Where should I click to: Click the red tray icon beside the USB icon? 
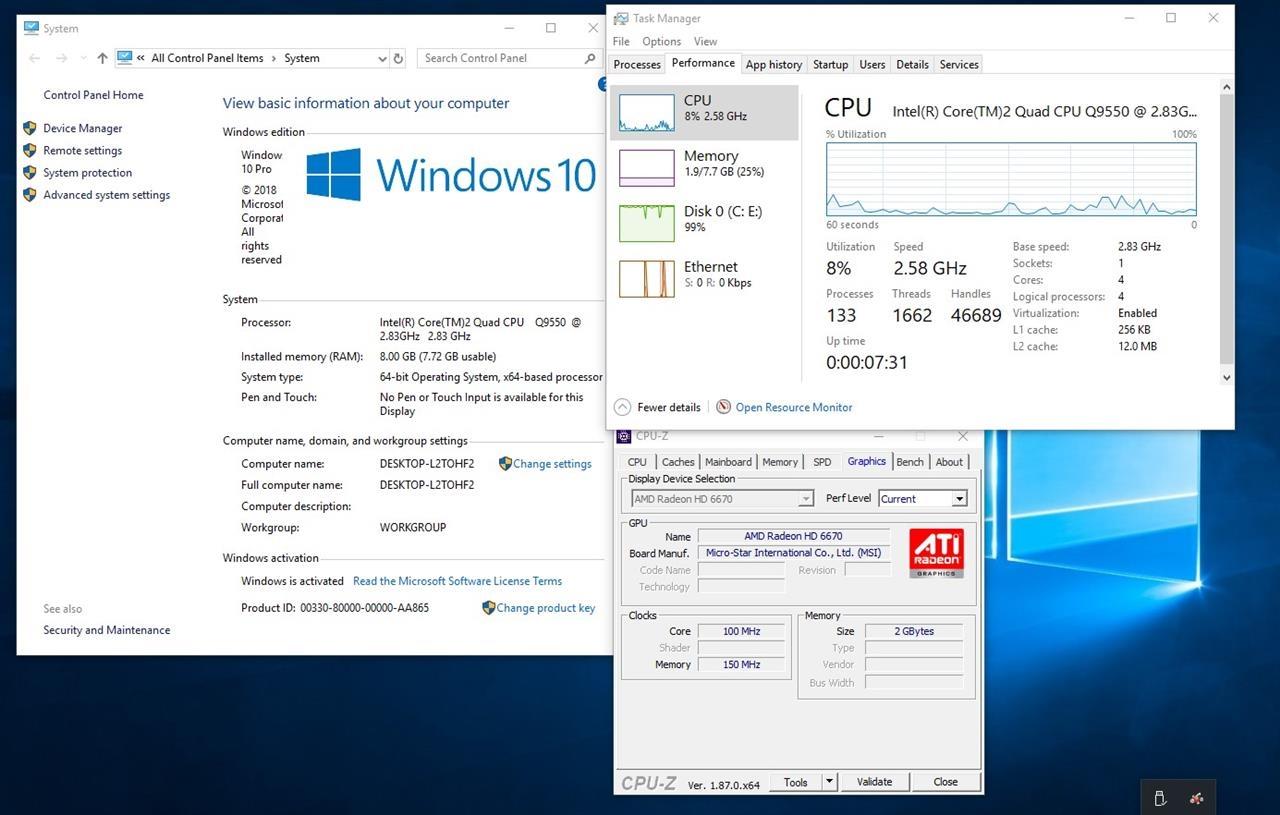coord(1196,798)
